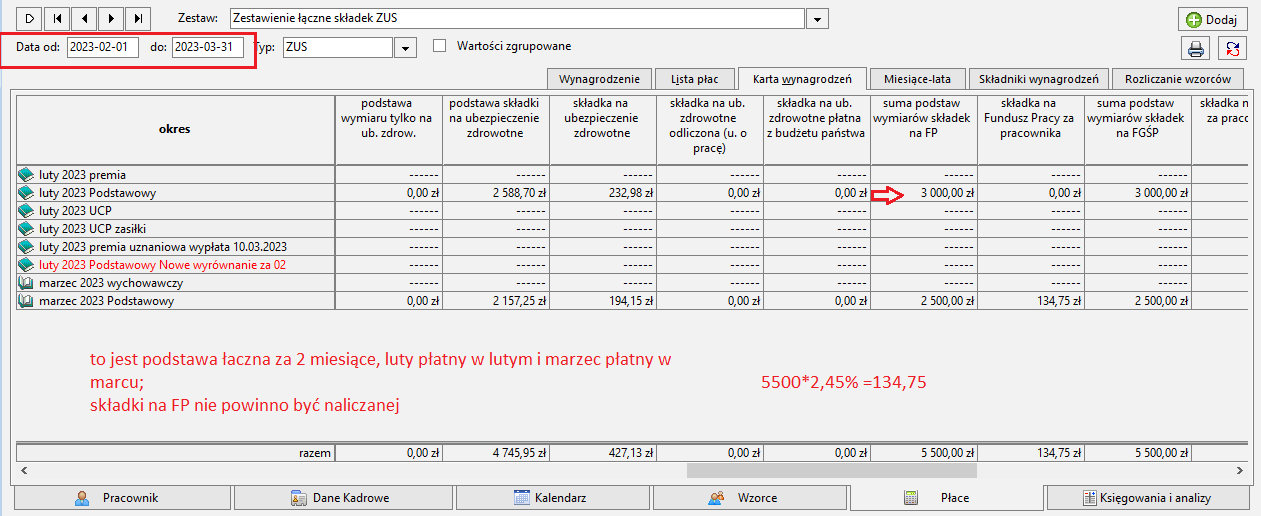Click the book icon of luty 2023 UCP zasiłki
The height and width of the screenshot is (516, 1261).
pyautogui.click(x=26, y=229)
